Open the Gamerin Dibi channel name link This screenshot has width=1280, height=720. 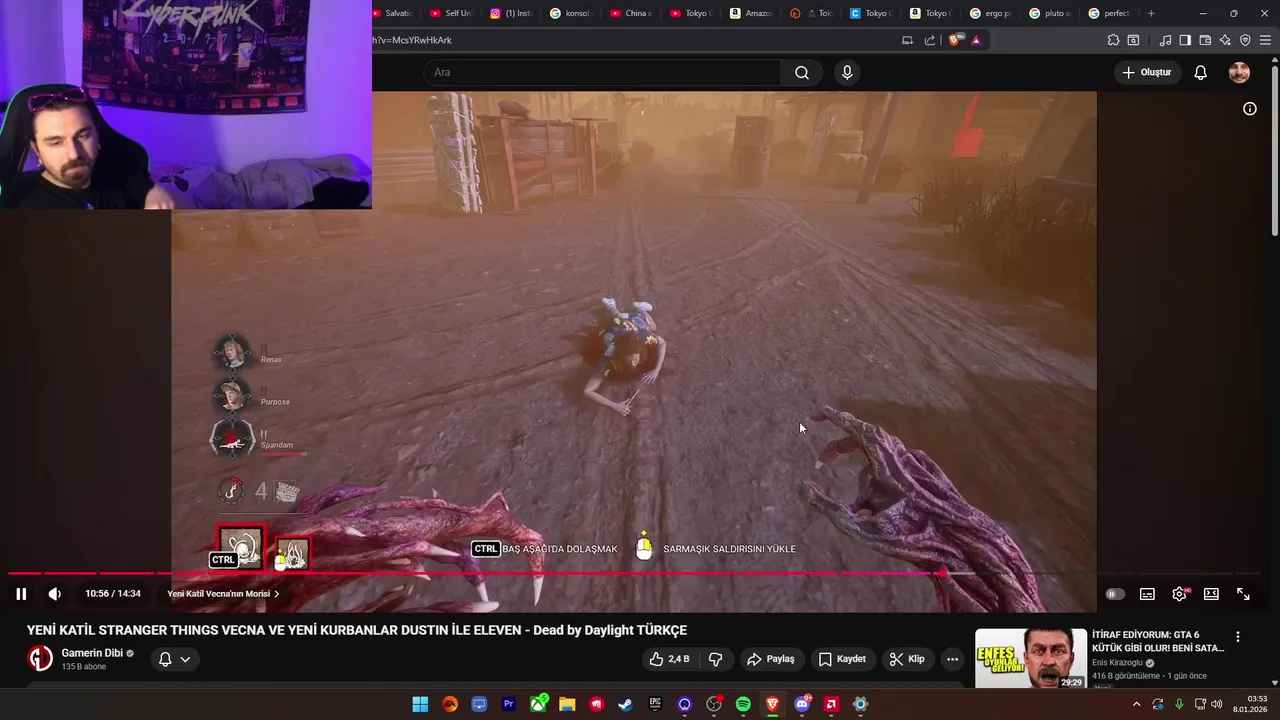92,653
